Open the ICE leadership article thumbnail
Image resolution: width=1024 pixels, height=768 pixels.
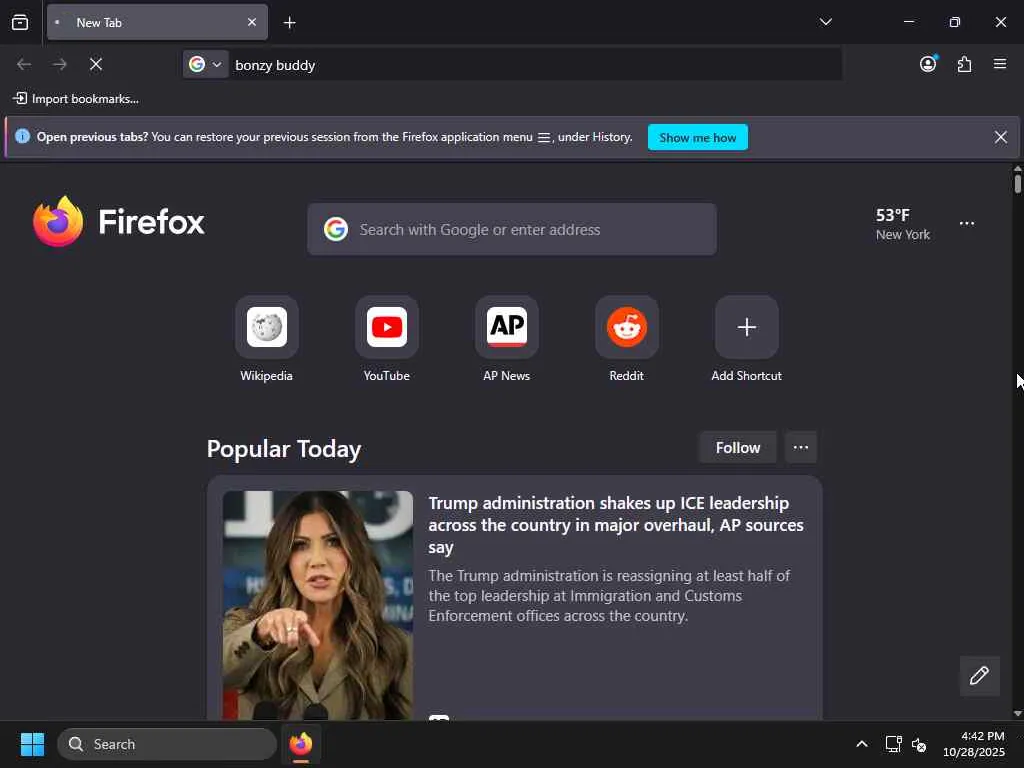pyautogui.click(x=317, y=605)
